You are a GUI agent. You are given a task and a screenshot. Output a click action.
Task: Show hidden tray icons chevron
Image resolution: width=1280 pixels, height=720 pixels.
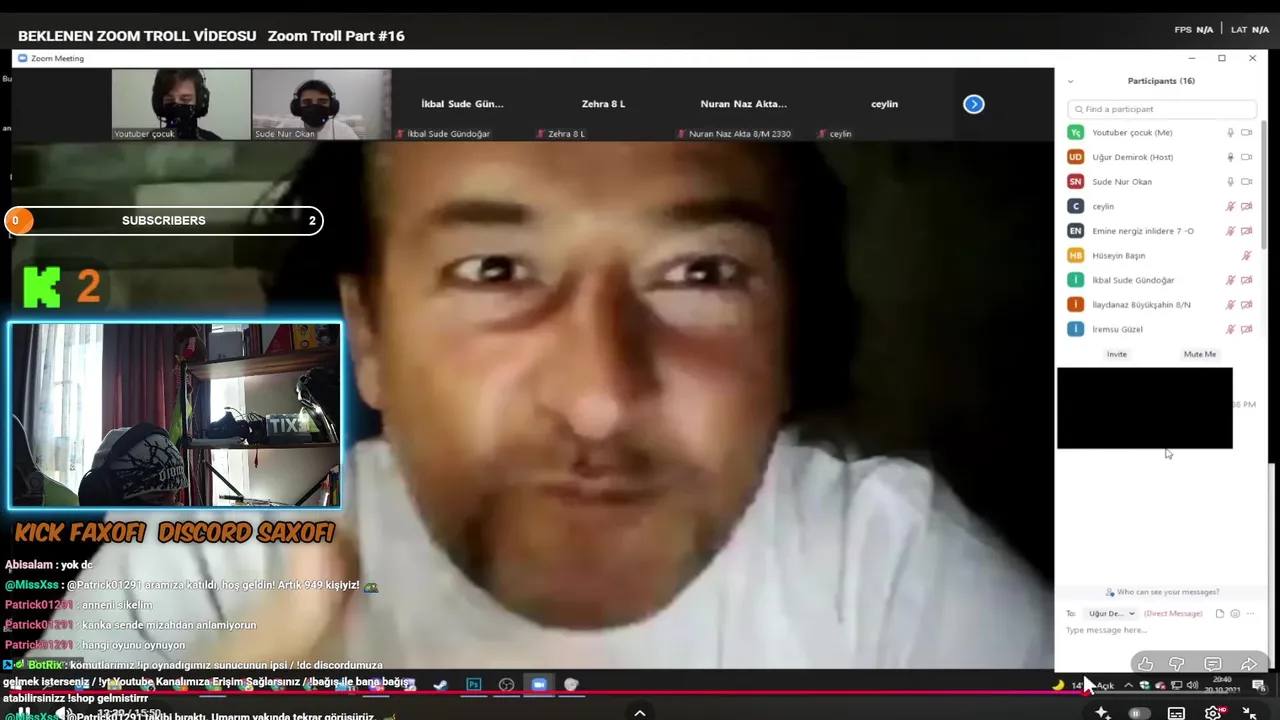pyautogui.click(x=1129, y=685)
